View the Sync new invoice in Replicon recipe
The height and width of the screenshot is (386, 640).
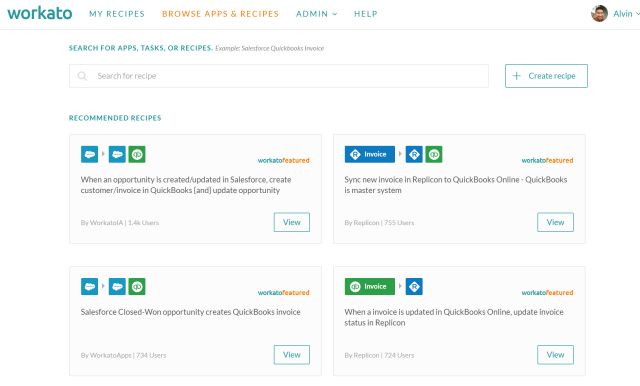coord(555,222)
